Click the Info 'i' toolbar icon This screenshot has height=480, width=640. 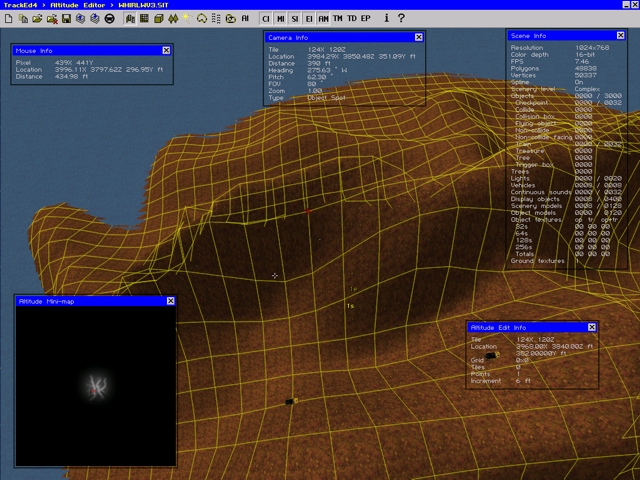(x=385, y=18)
